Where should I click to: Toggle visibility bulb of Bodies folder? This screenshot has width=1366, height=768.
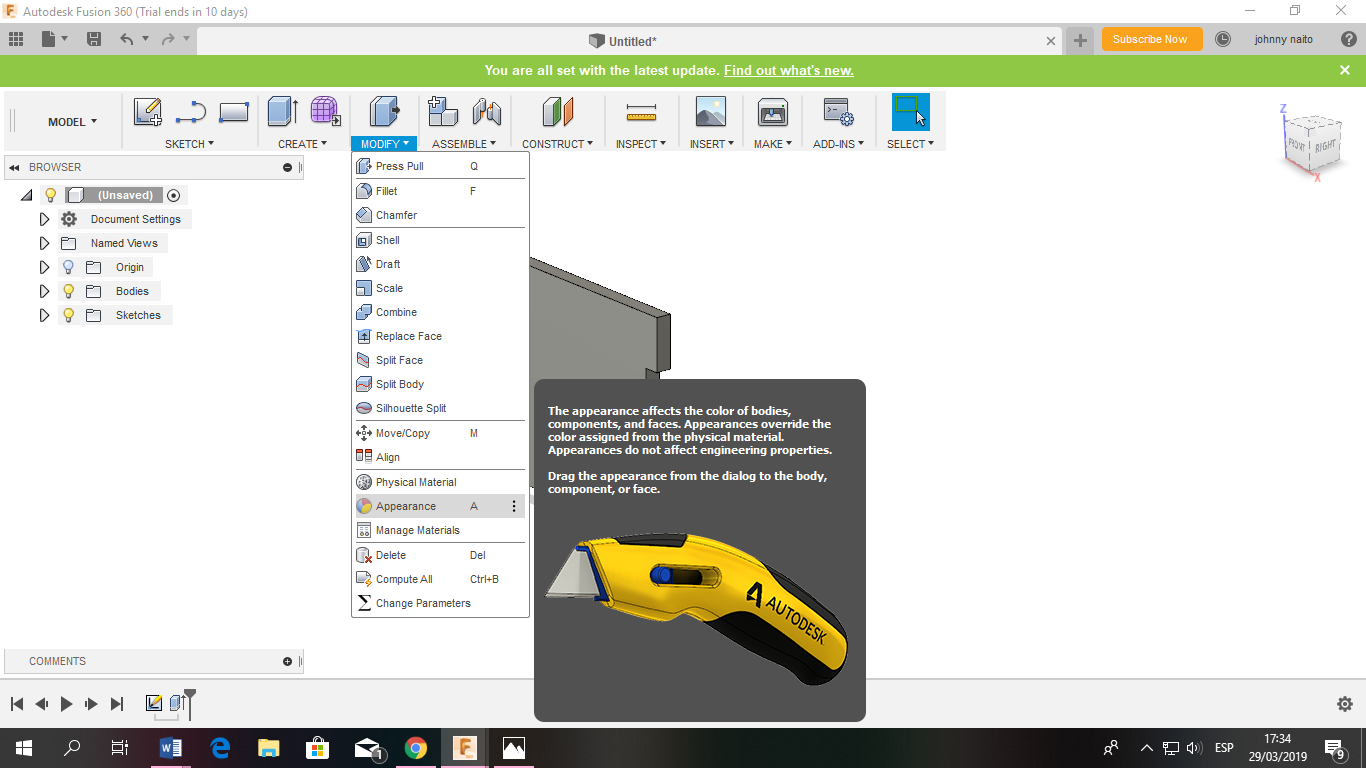tap(68, 291)
